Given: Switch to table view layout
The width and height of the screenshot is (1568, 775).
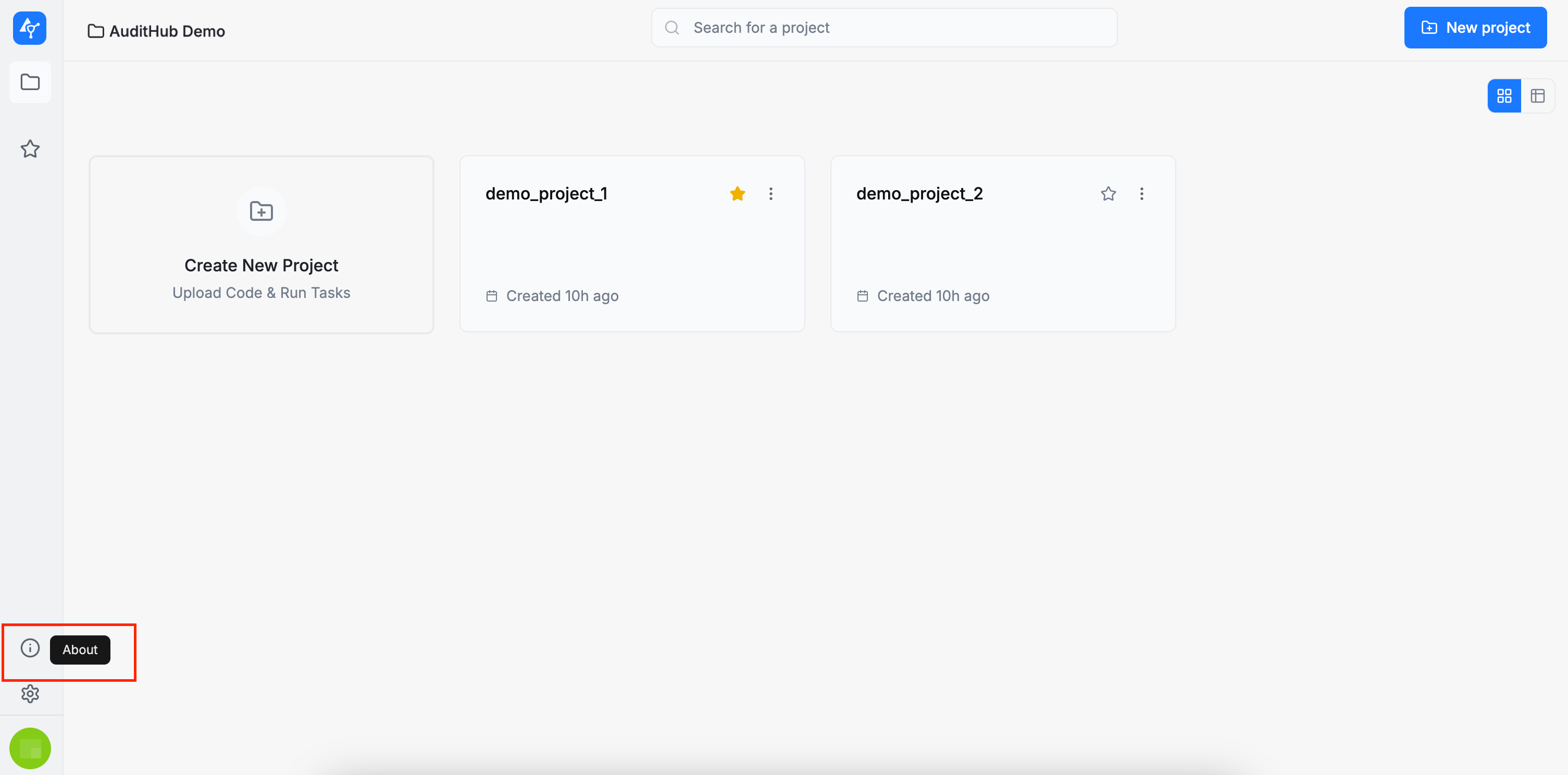Looking at the screenshot, I should 1538,96.
